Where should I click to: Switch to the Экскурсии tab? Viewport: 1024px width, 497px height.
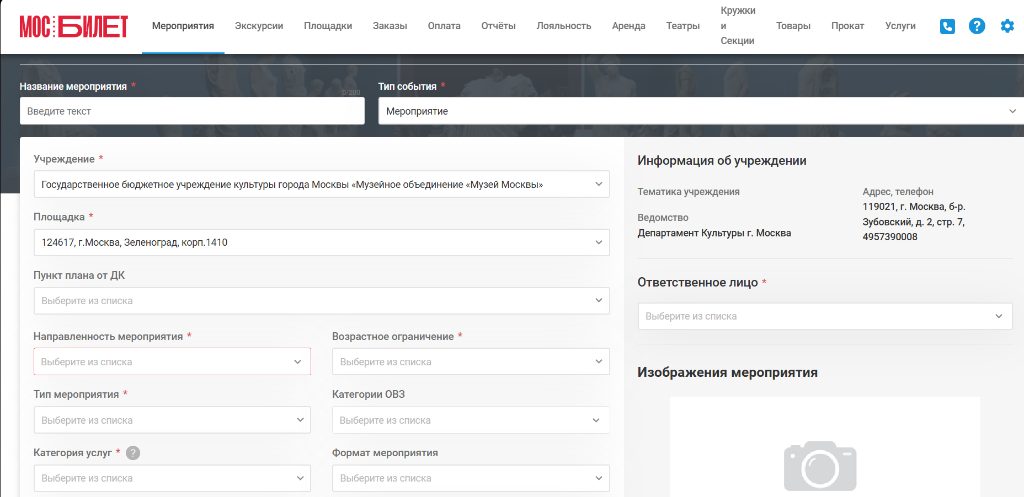tap(259, 26)
